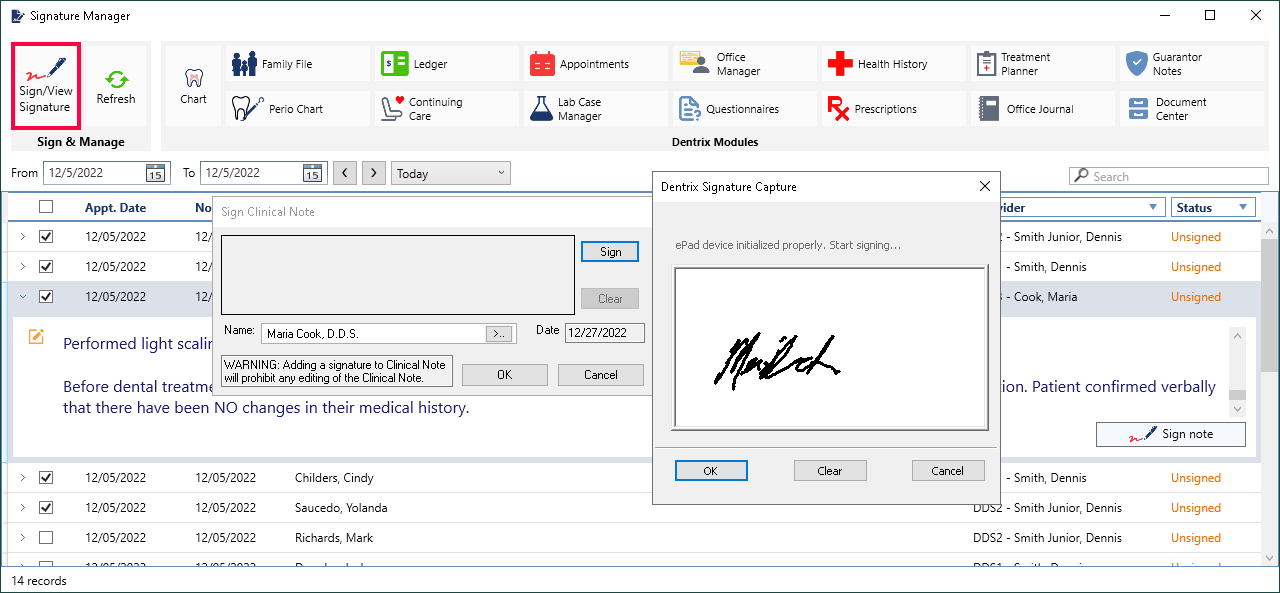This screenshot has width=1280, height=593.
Task: Click Cancel in Sign Clinical Note dialog
Action: pyautogui.click(x=601, y=375)
